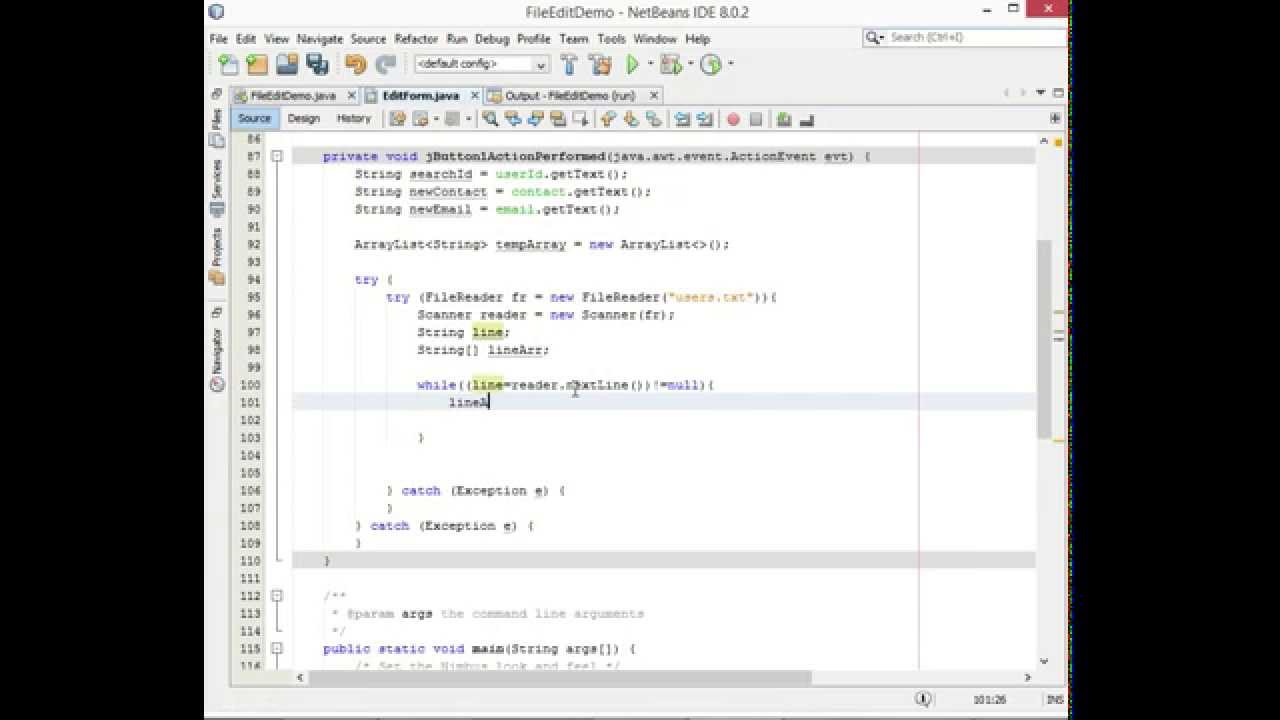Open Debug project dropdown arrow

pyautogui.click(x=690, y=64)
